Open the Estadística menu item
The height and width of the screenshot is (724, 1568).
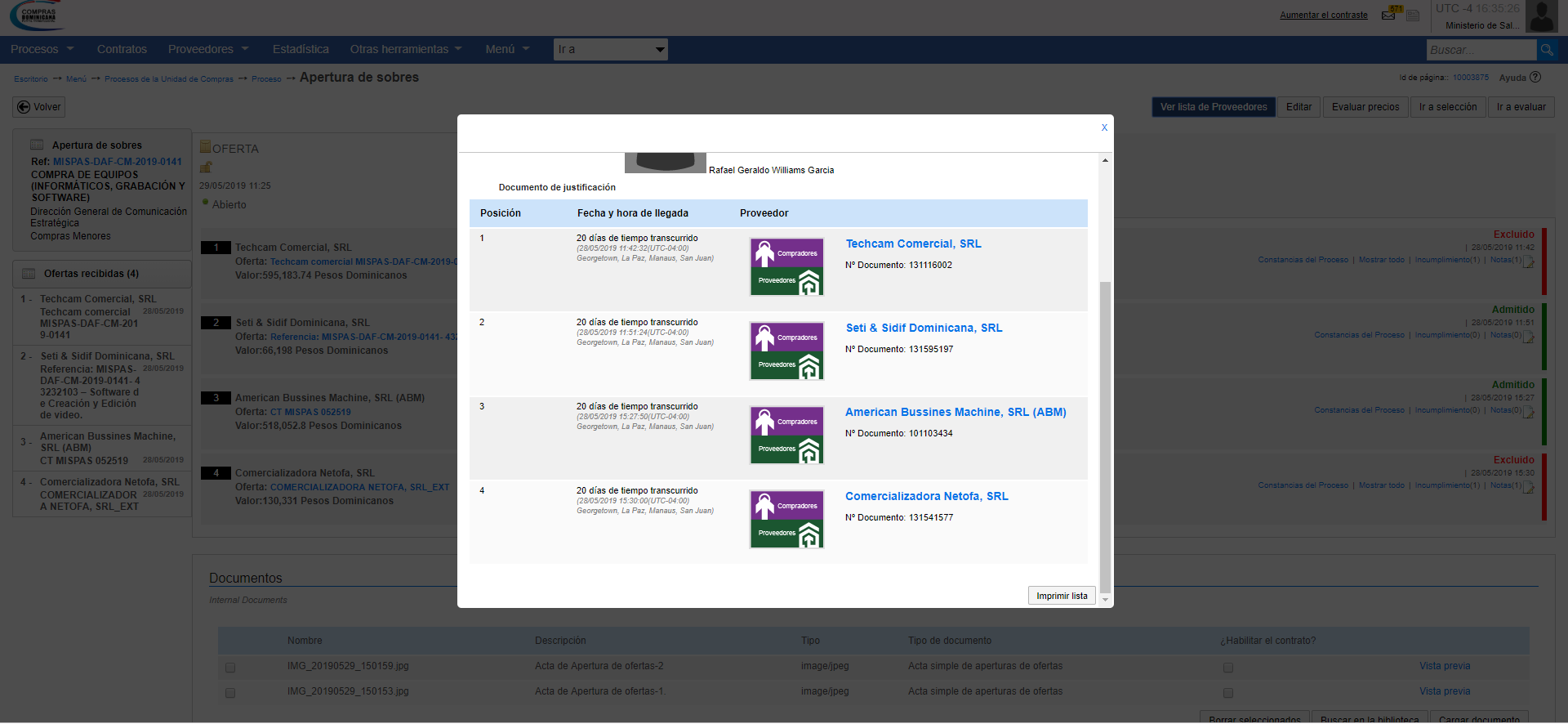pyautogui.click(x=301, y=49)
